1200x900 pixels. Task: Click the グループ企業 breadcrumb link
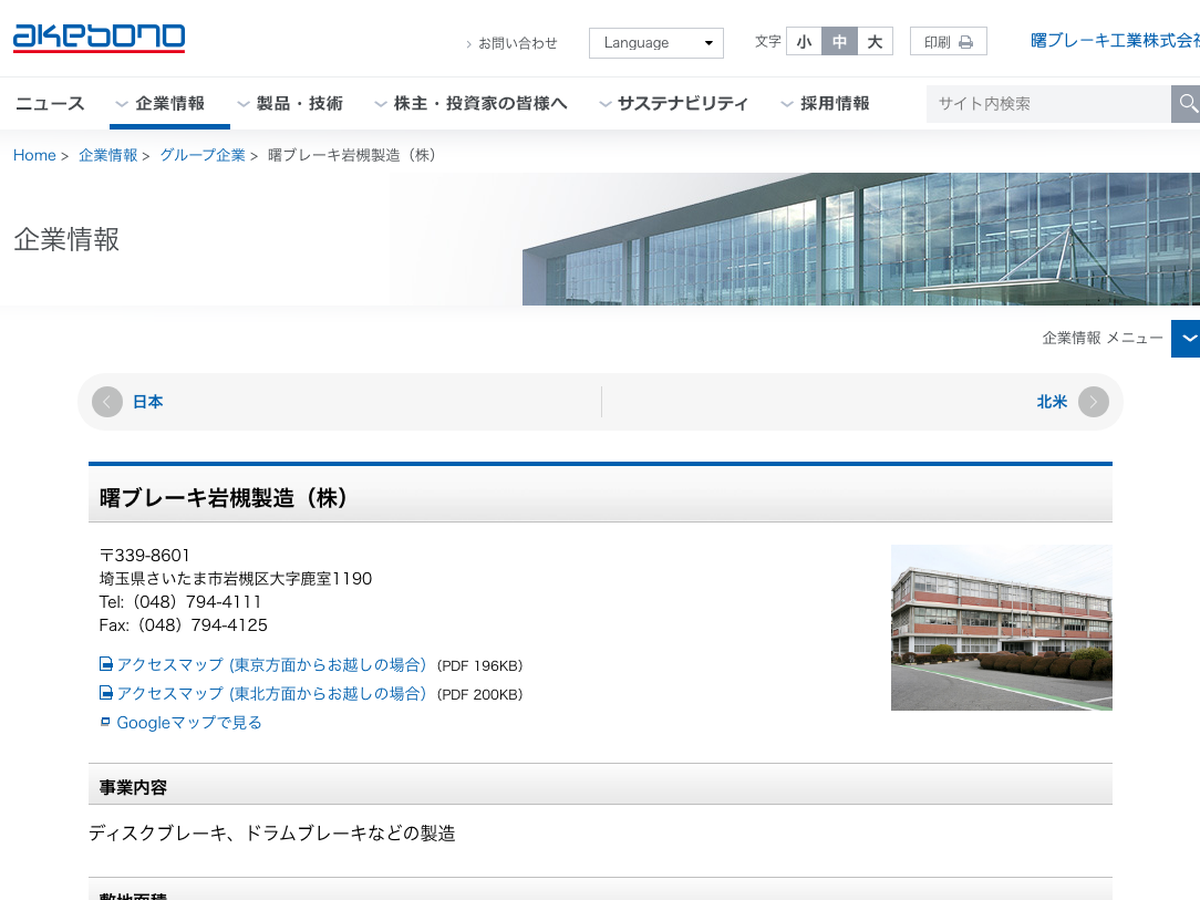pyautogui.click(x=202, y=155)
